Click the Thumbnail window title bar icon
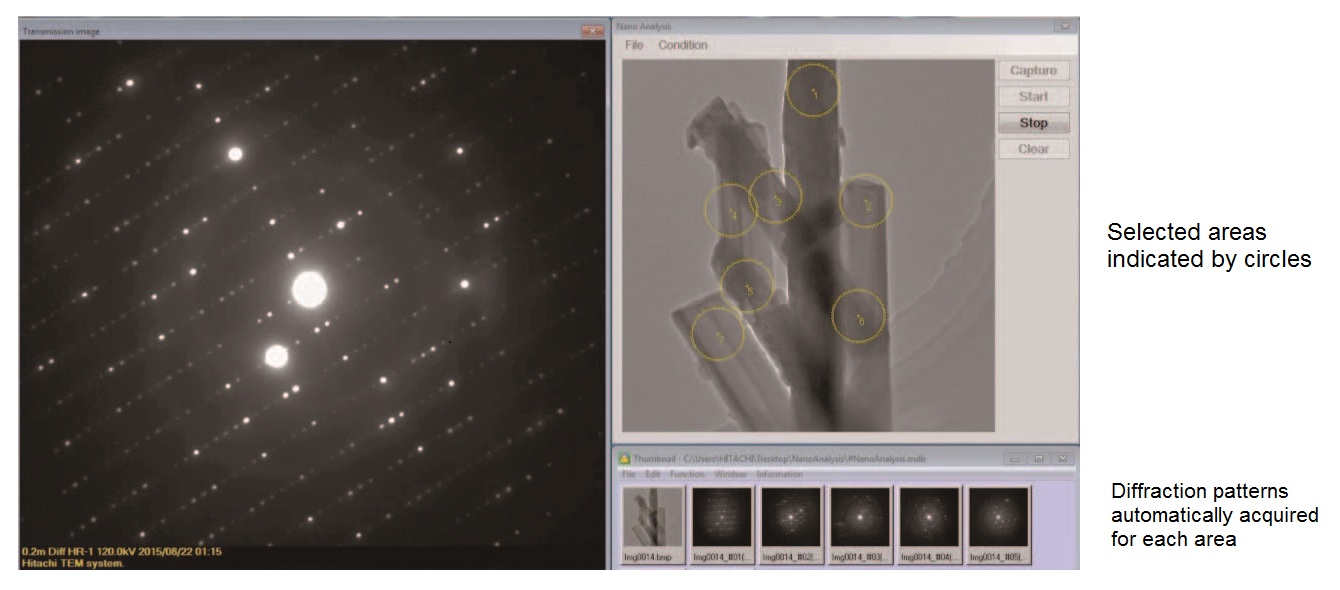Viewport: 1340px width, 590px height. click(x=625, y=459)
